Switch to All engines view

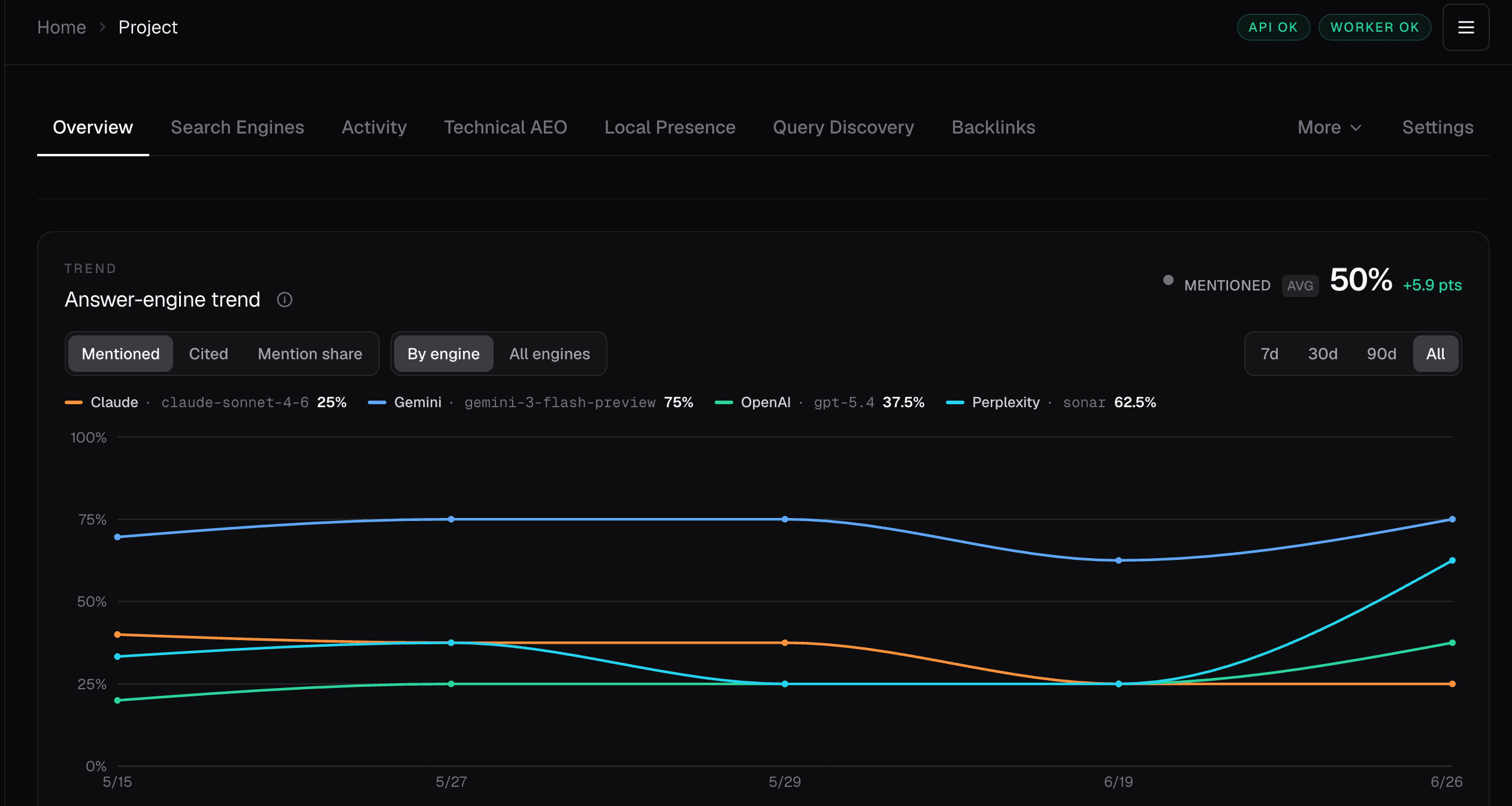pos(549,354)
